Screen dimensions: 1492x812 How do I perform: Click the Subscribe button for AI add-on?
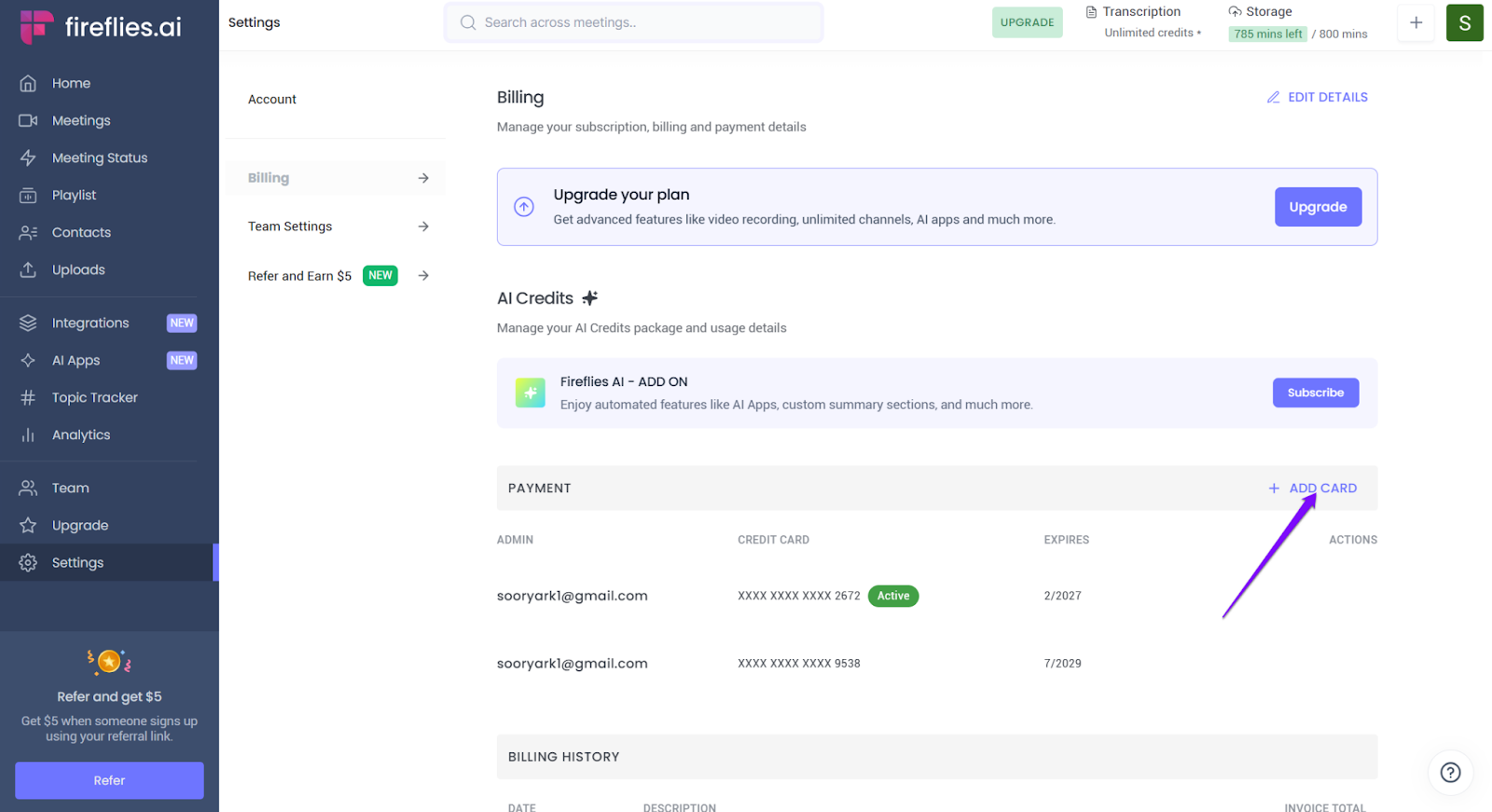tap(1315, 392)
